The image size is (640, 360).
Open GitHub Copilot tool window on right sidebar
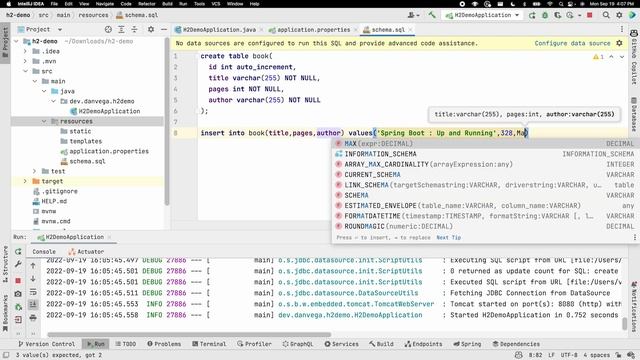pos(634,57)
